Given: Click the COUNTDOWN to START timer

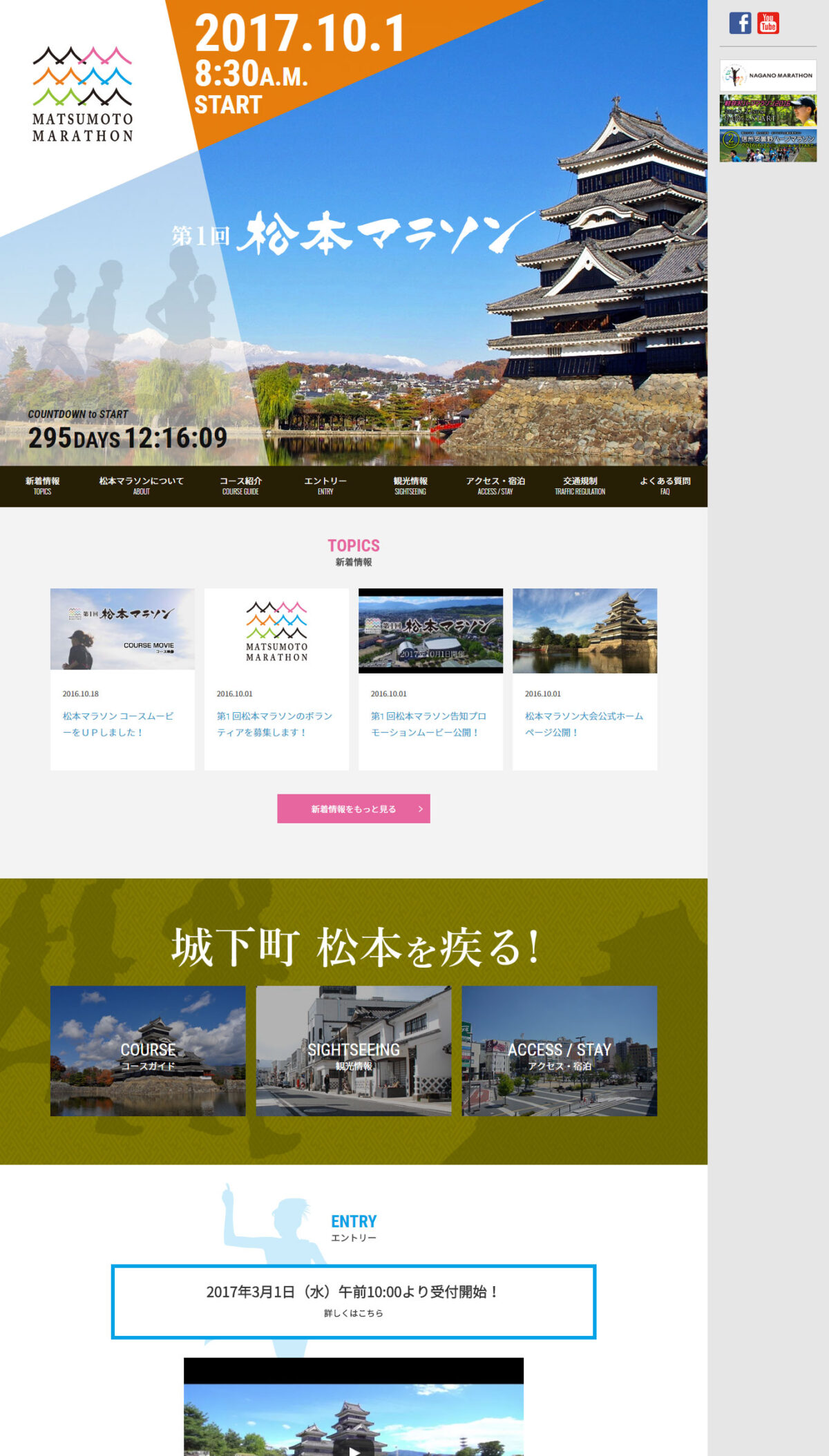Looking at the screenshot, I should 128,430.
